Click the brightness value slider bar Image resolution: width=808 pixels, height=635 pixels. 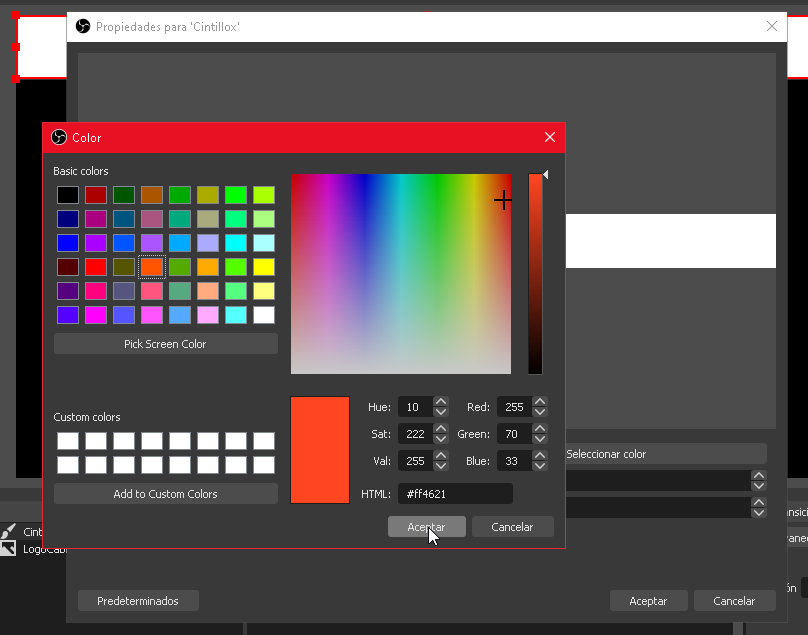(x=535, y=274)
